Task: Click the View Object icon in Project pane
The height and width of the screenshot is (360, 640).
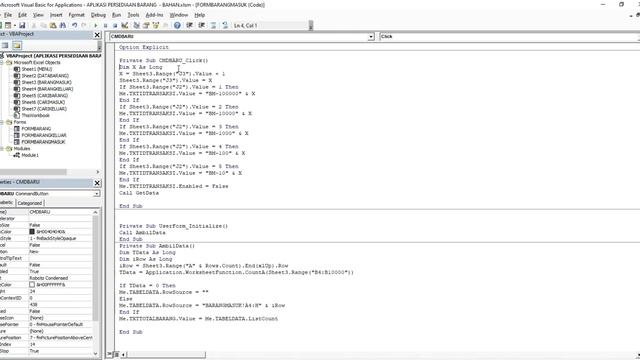Action: point(5,45)
